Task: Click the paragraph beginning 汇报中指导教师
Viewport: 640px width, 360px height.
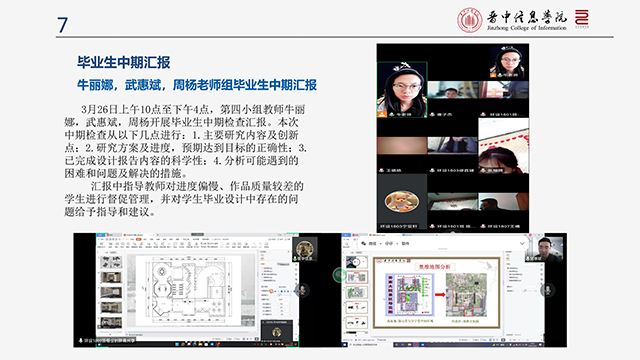Action: pyautogui.click(x=184, y=199)
